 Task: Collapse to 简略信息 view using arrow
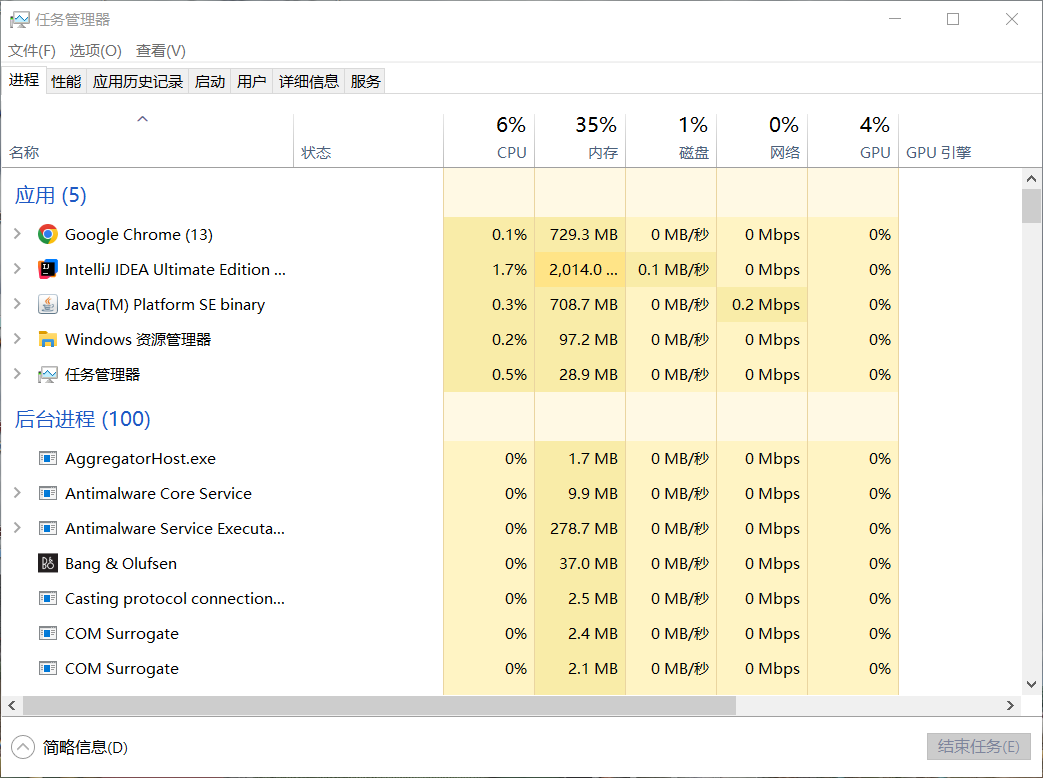(22, 747)
